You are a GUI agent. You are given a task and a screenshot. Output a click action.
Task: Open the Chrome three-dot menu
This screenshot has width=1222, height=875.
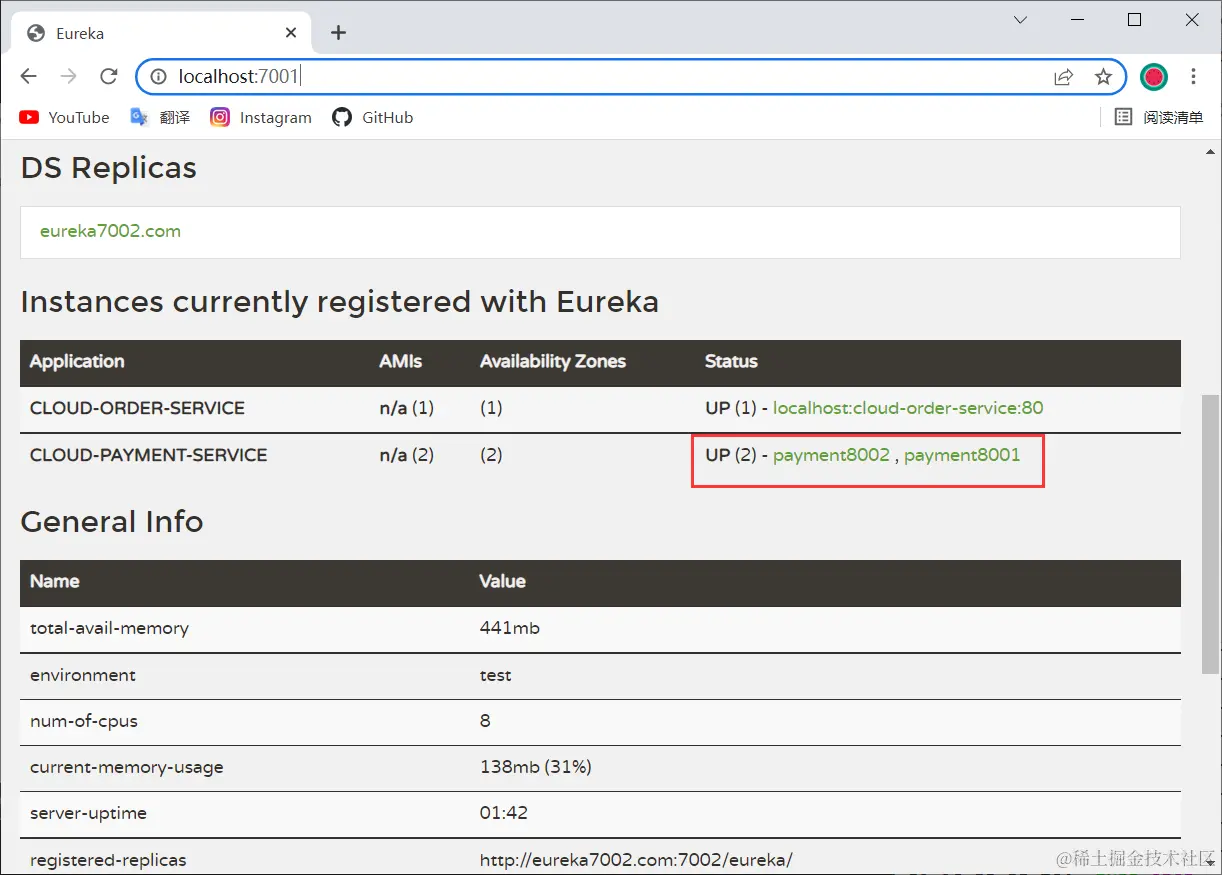tap(1193, 77)
